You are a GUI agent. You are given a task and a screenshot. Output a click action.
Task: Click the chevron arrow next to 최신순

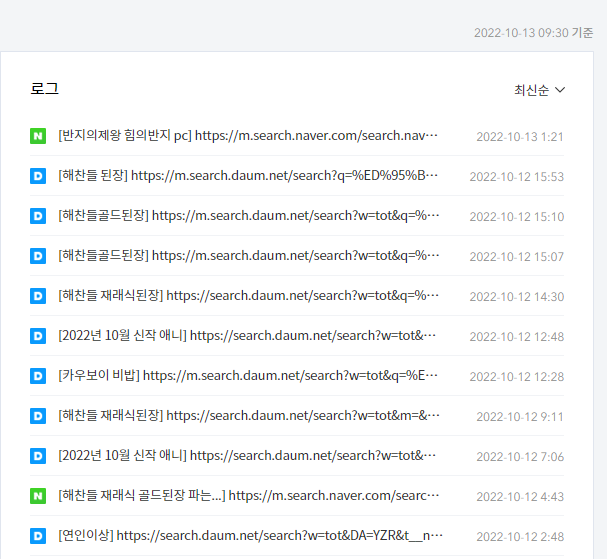pos(560,90)
